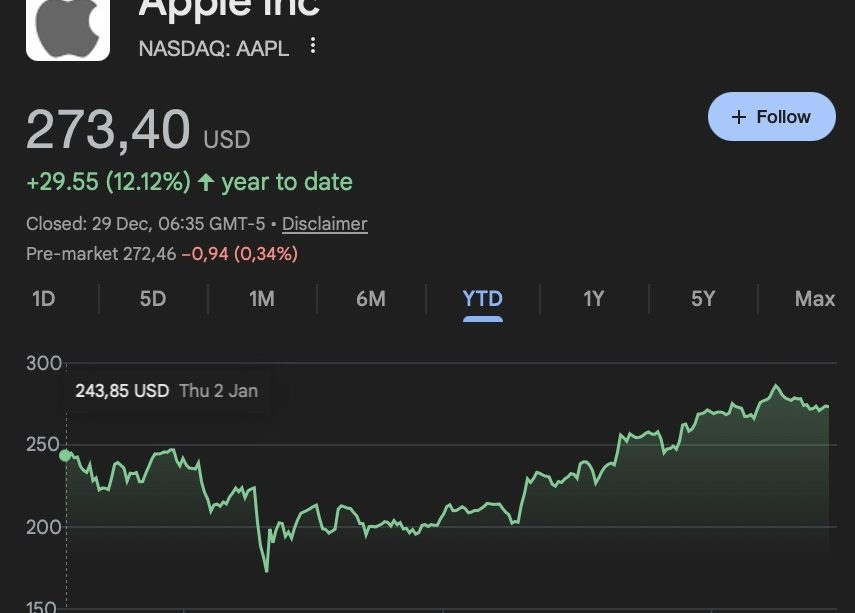Click the 273,40 stock price
Screen dimensions: 855x613
coord(108,130)
